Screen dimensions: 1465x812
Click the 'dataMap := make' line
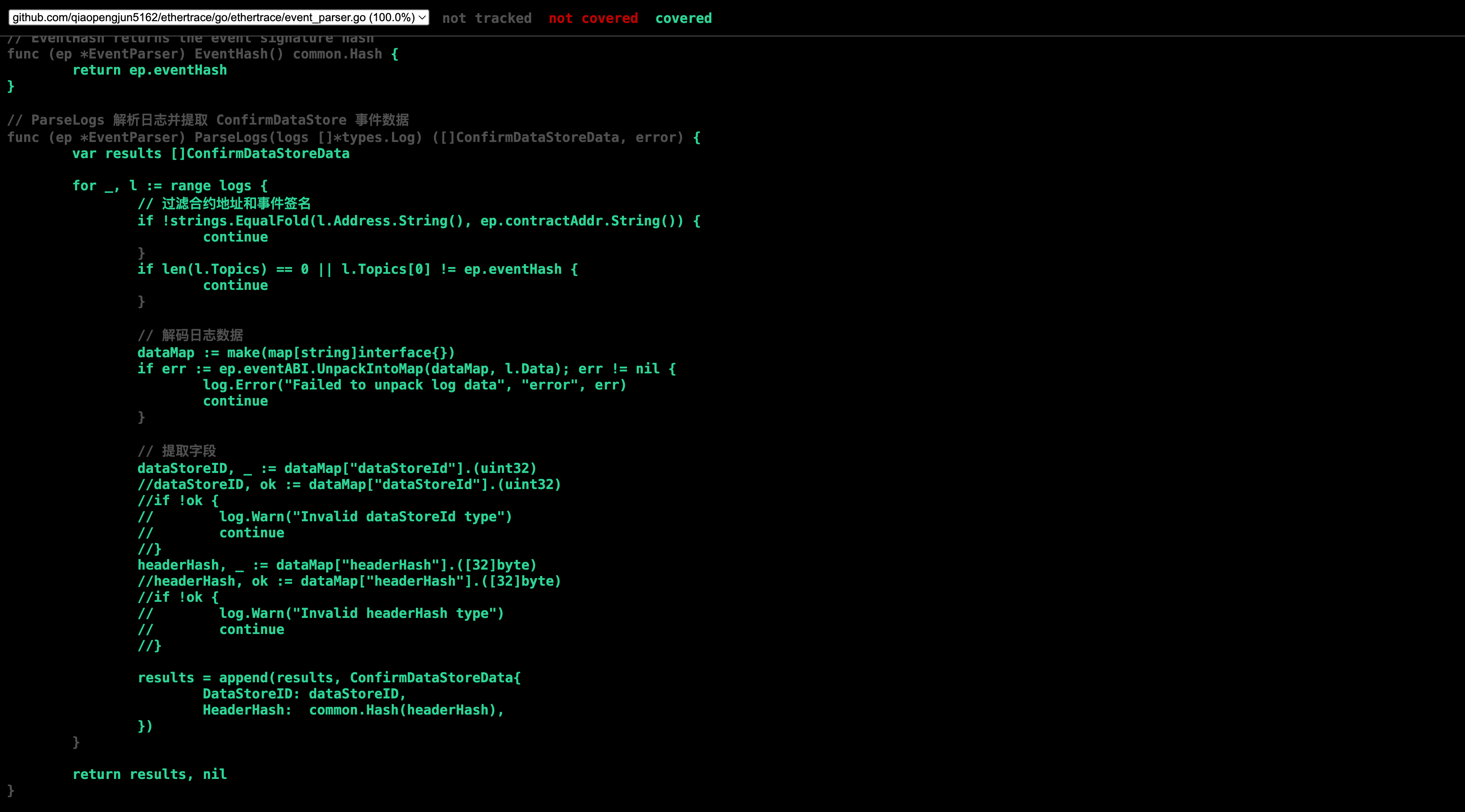(296, 353)
